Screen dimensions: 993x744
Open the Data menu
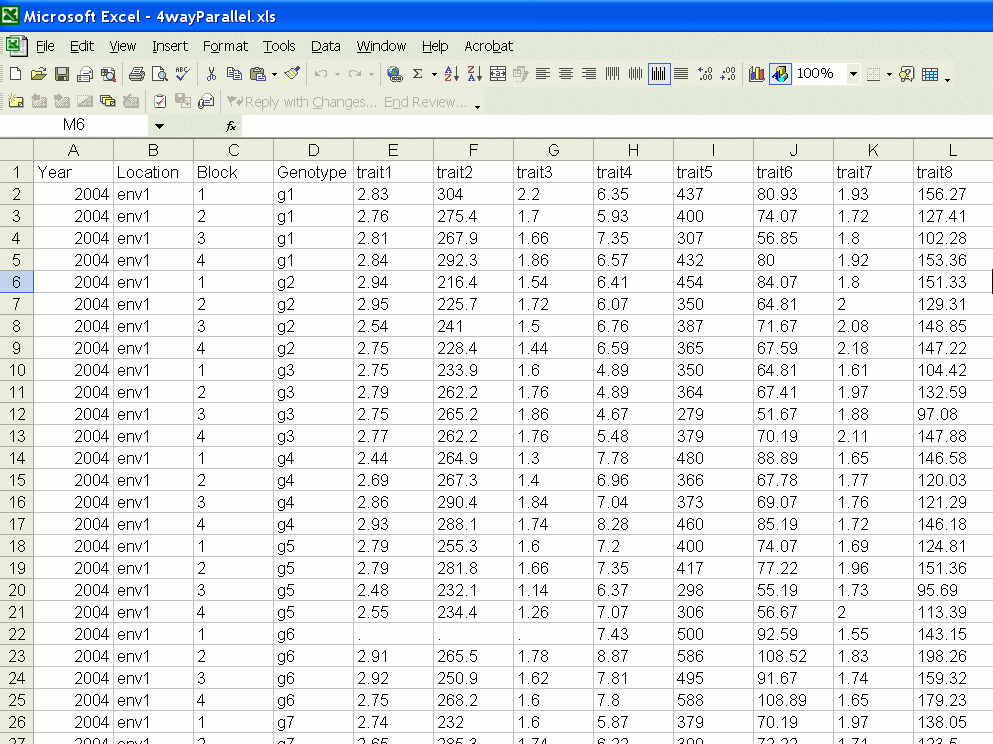coord(325,46)
